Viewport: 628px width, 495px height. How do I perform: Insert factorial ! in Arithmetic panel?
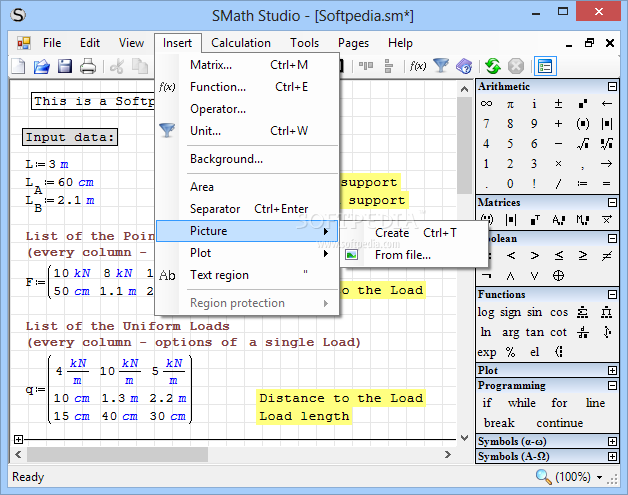pos(534,183)
